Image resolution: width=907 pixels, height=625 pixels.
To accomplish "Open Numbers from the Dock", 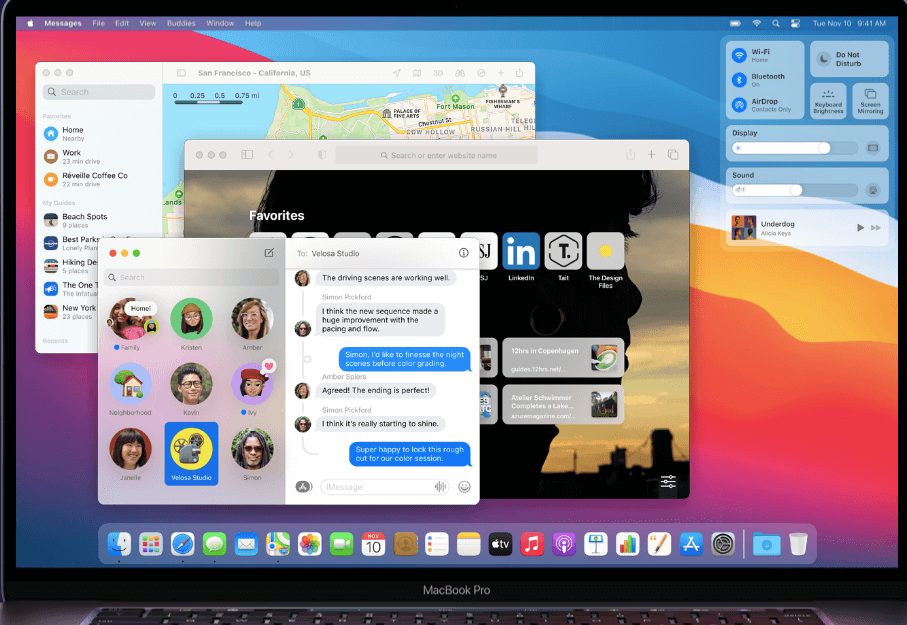I will pyautogui.click(x=628, y=544).
